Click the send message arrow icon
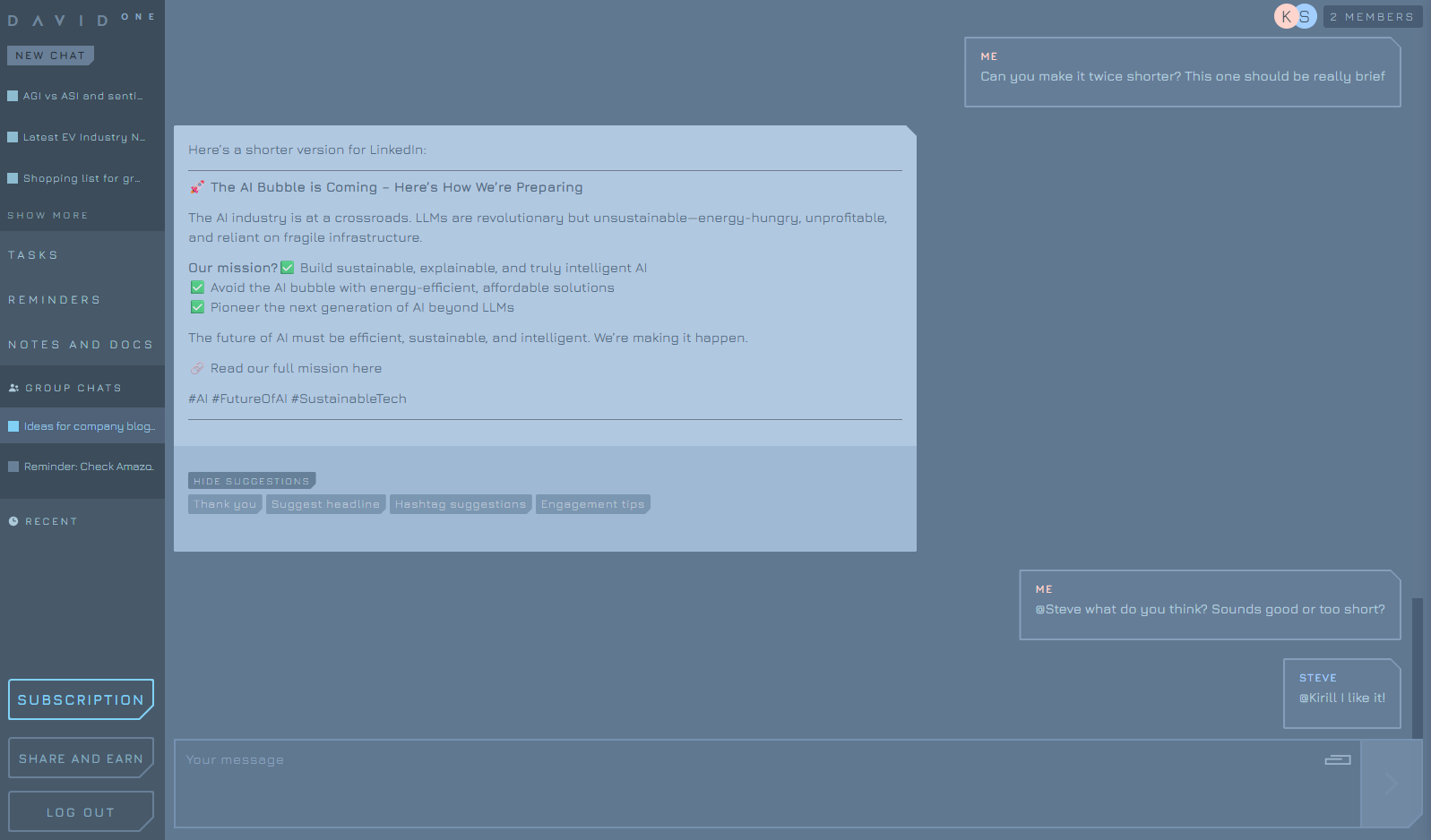This screenshot has width=1431, height=840. (x=1391, y=784)
